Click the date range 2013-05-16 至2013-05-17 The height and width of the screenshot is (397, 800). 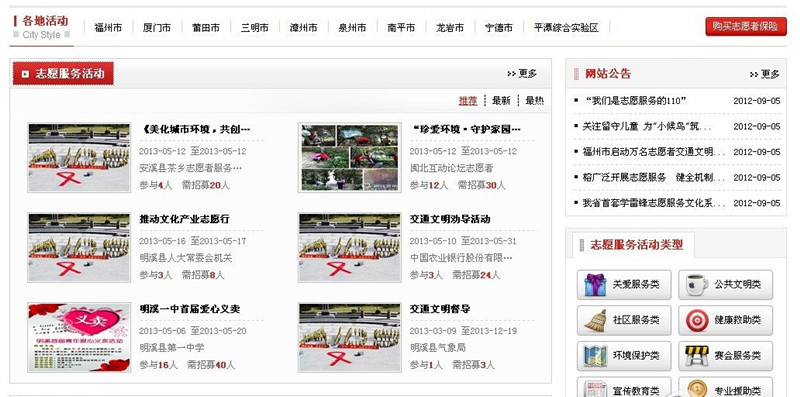[192, 241]
